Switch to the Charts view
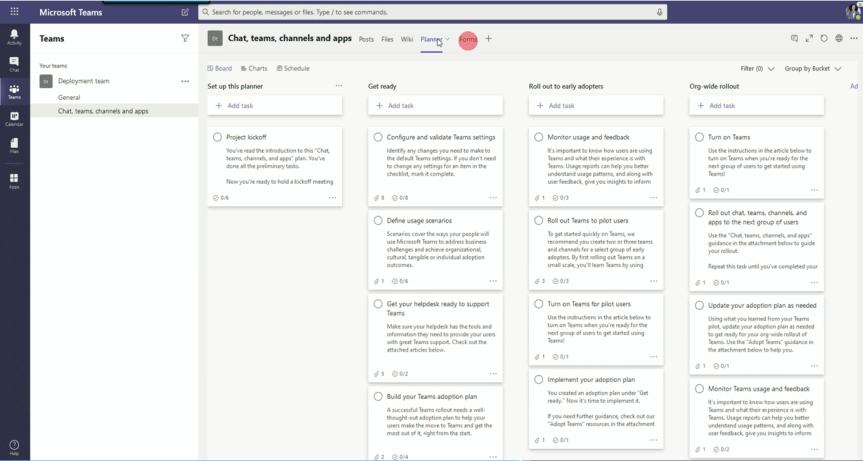The image size is (863, 461). point(254,69)
